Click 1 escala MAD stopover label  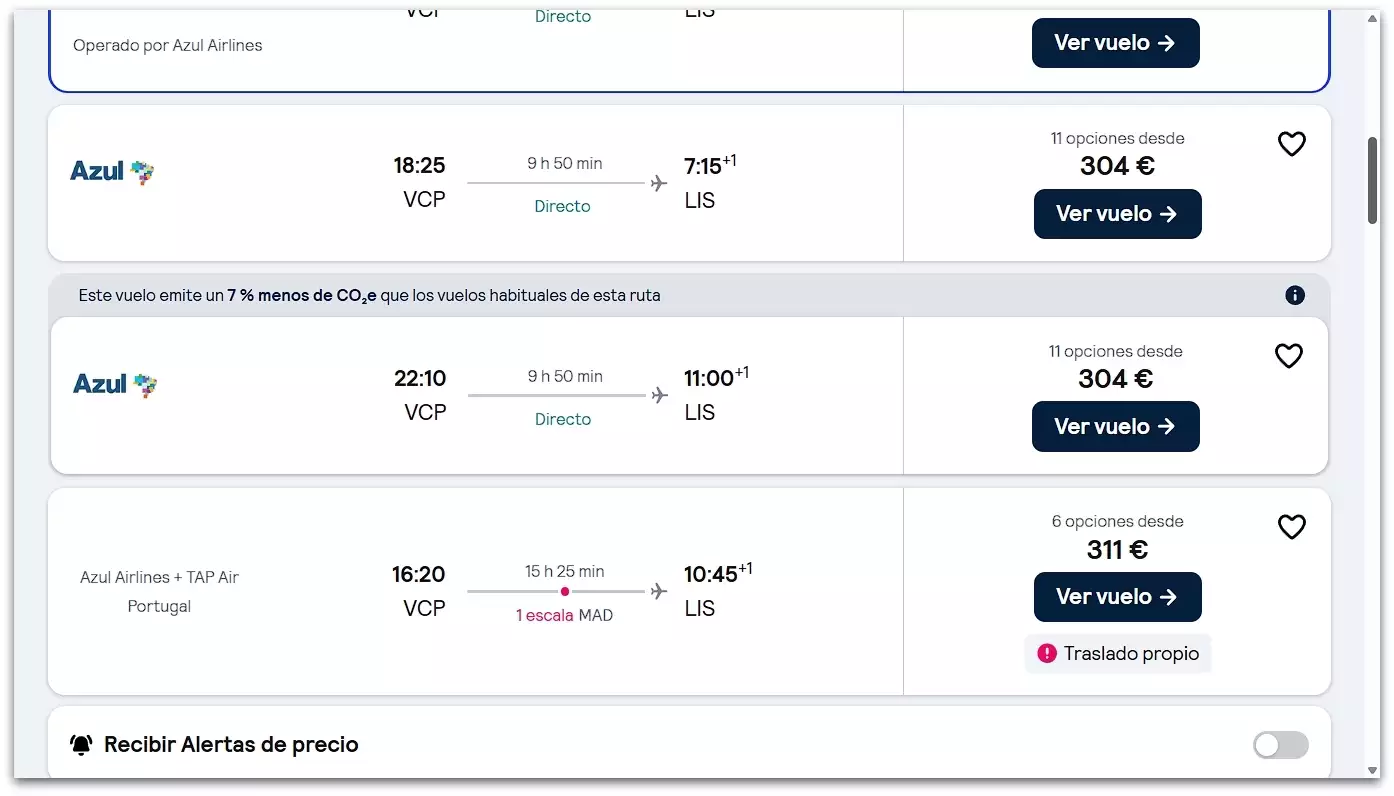tap(564, 615)
